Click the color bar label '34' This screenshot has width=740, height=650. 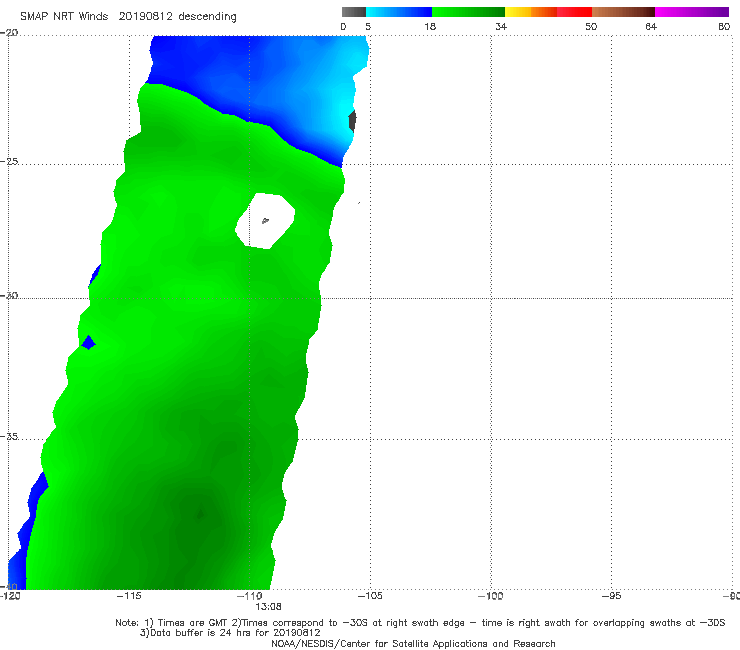coord(501,26)
